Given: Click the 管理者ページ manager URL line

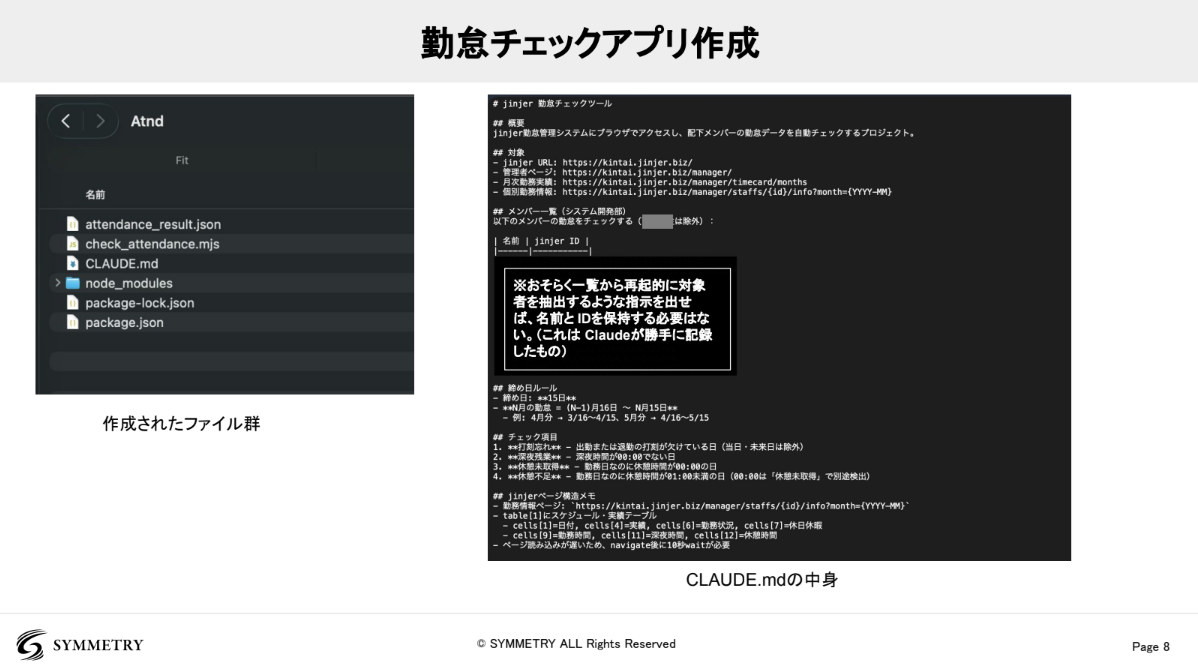Looking at the screenshot, I should [612, 173].
